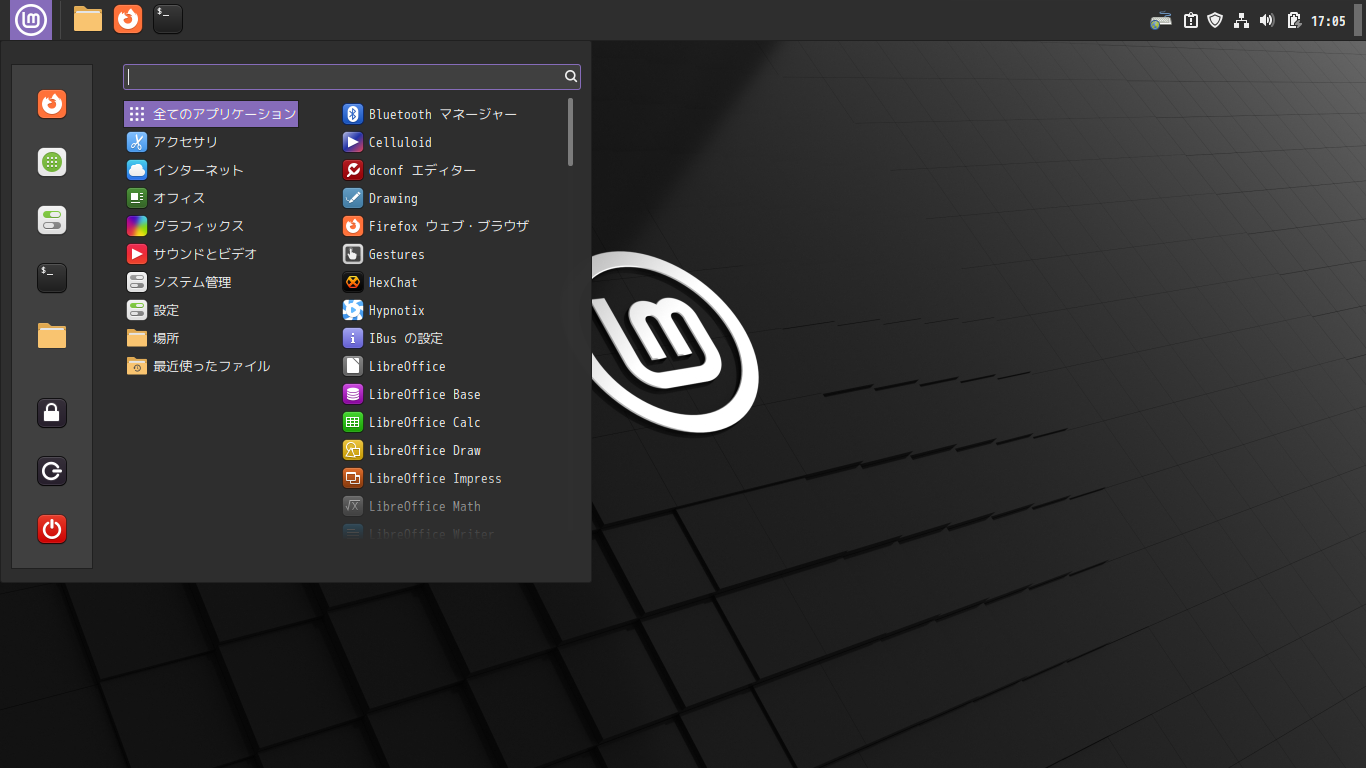Open LibreOffice Base from the app list
Viewport: 1366px width, 768px height.
coord(452,394)
